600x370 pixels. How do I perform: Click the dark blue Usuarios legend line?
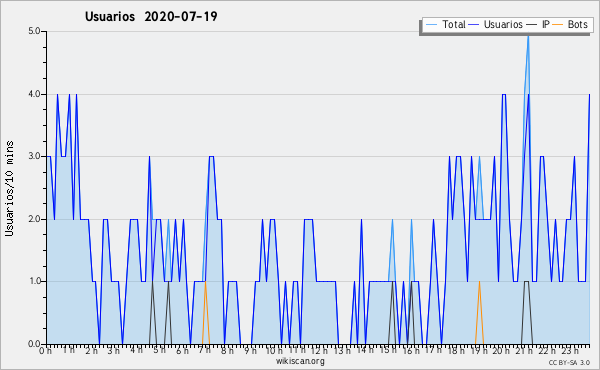474,25
